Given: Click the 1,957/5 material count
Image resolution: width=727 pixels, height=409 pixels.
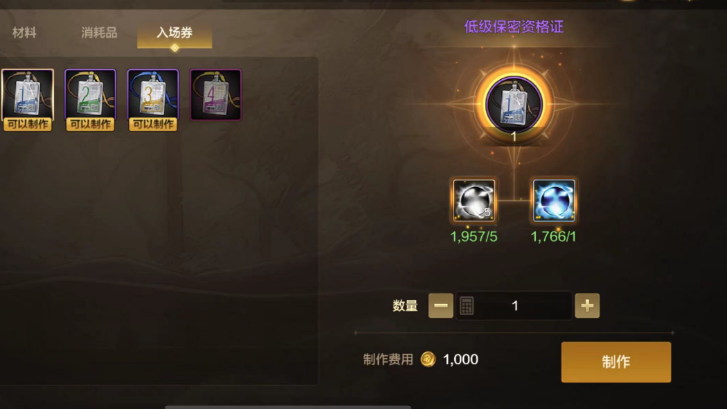Looking at the screenshot, I should 474,236.
